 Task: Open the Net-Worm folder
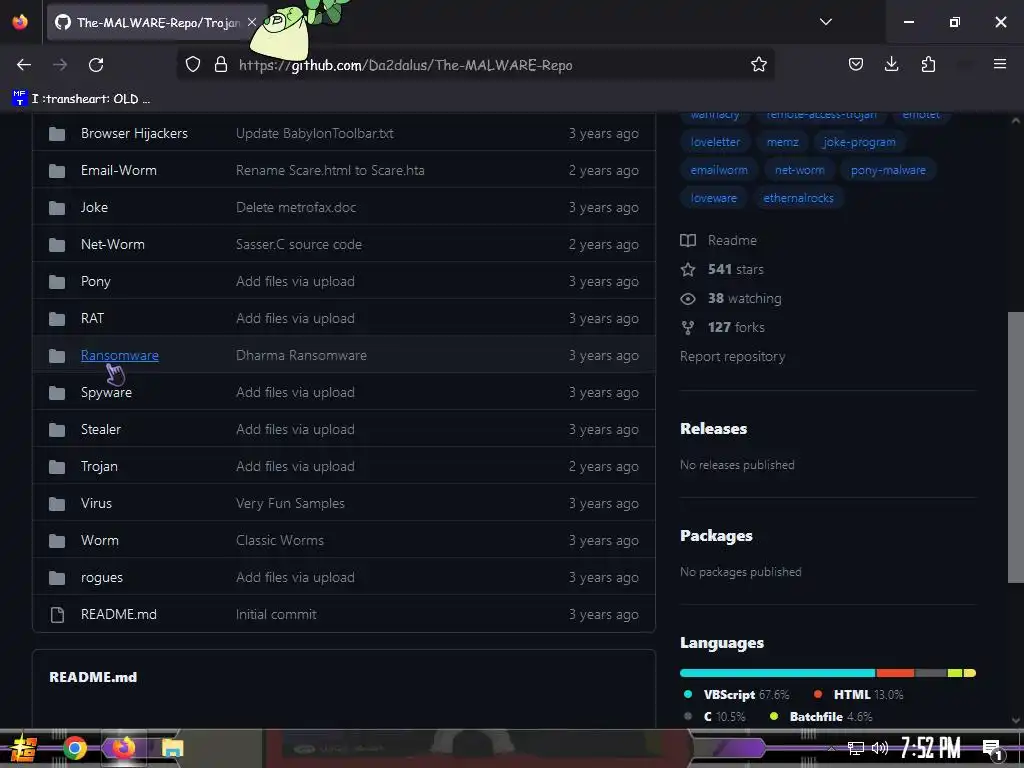(x=112, y=244)
